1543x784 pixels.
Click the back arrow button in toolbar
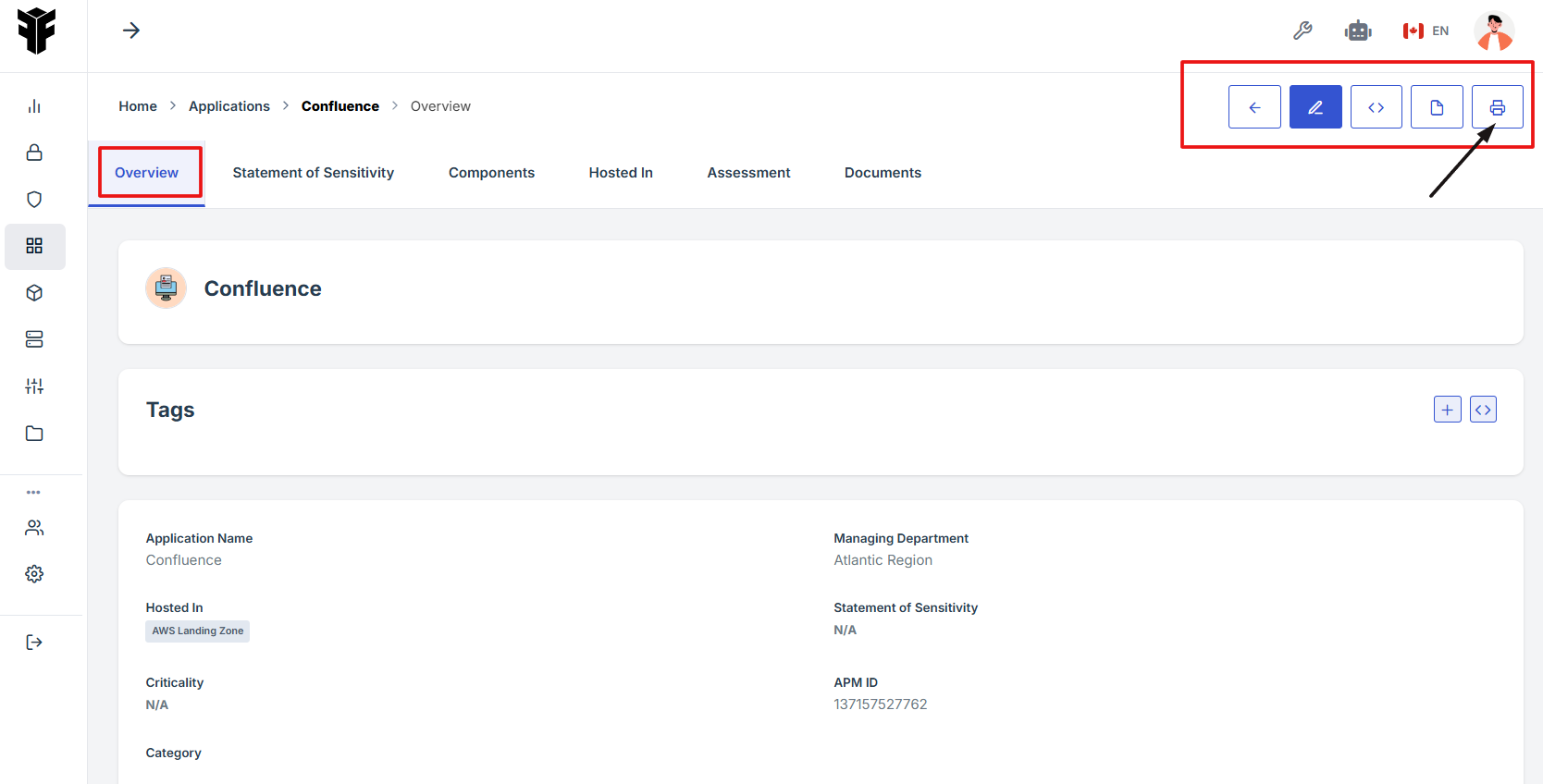(x=1254, y=107)
